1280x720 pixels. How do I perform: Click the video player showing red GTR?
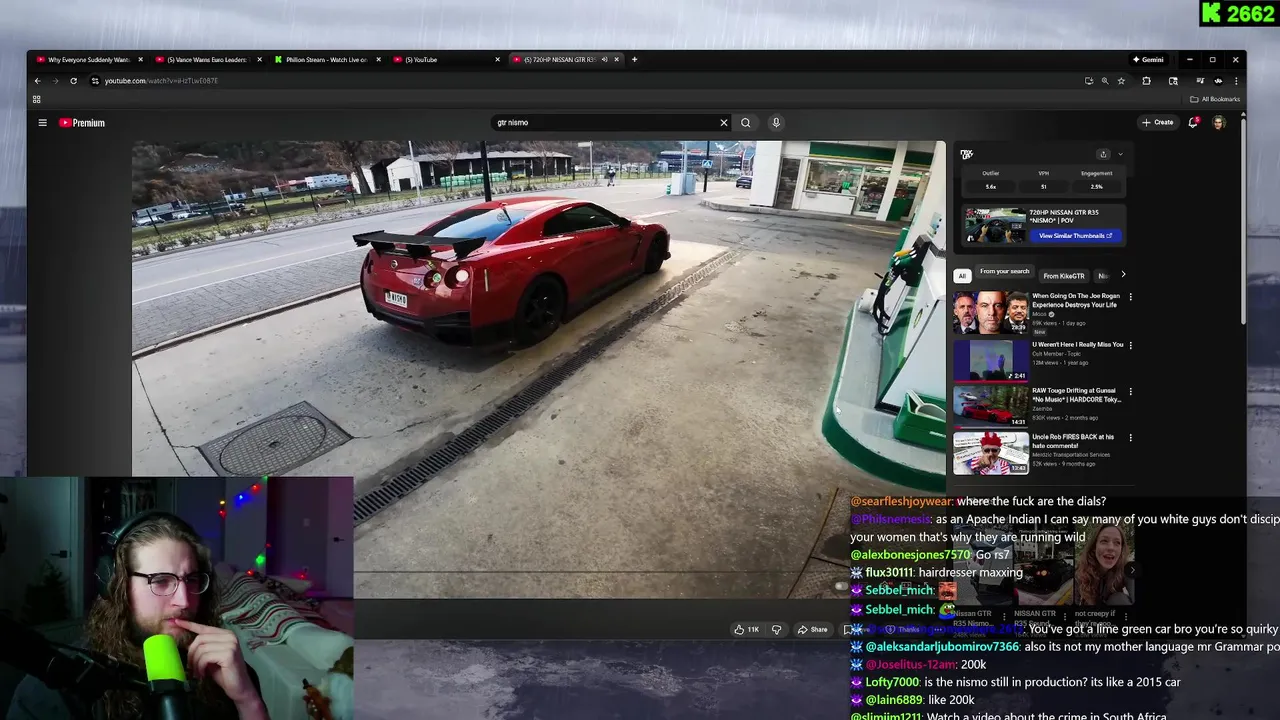538,370
